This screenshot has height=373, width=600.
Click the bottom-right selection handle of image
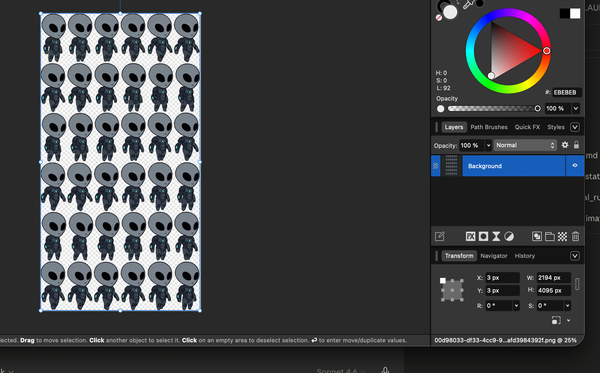click(200, 311)
